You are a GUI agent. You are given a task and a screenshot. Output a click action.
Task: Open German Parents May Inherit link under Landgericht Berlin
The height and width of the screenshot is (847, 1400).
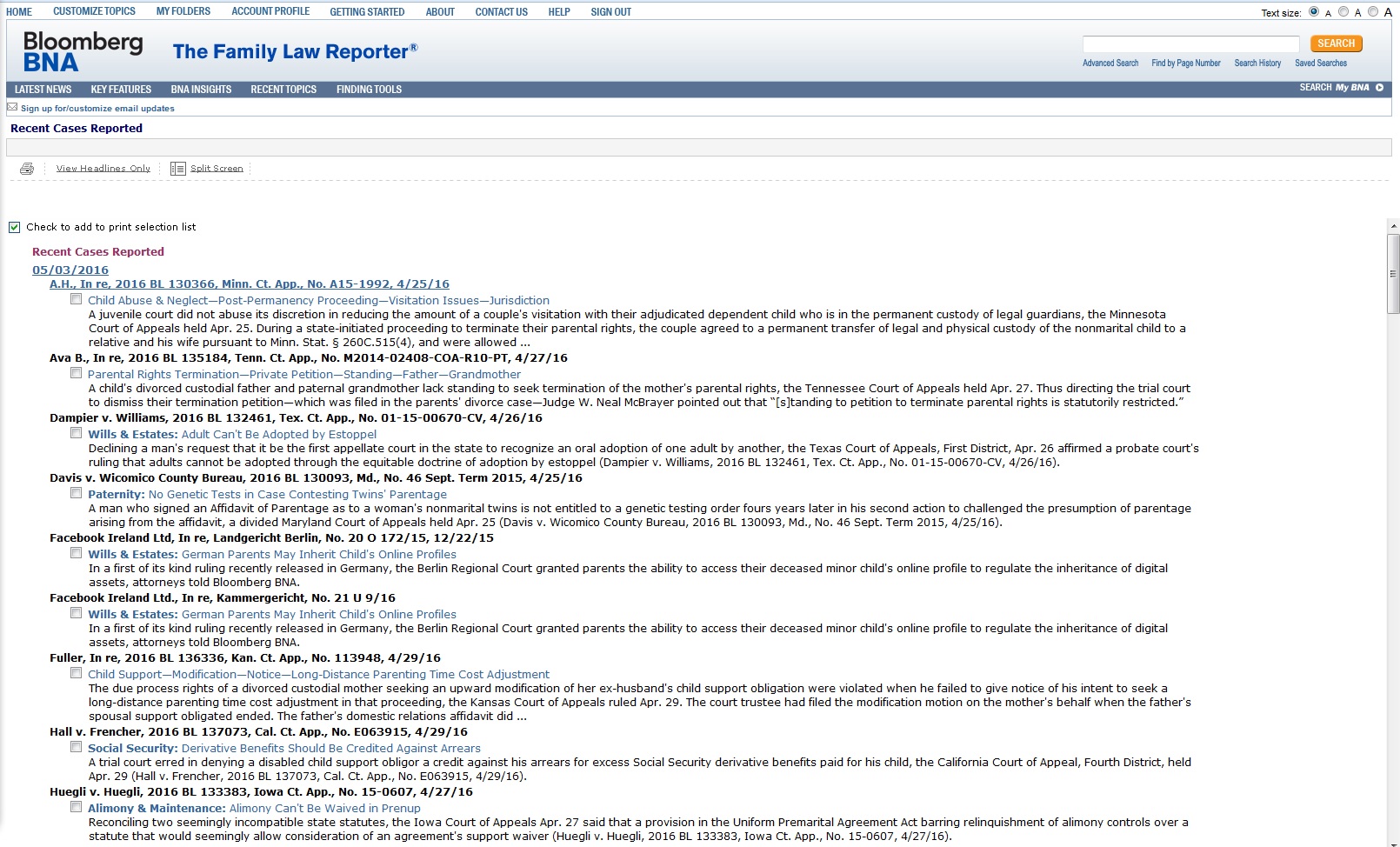point(318,554)
